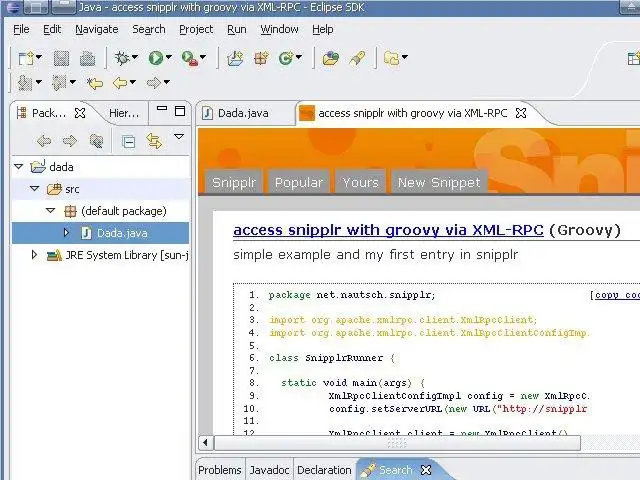Click the New Snippet site tab
This screenshot has height=480, width=640.
(x=439, y=182)
